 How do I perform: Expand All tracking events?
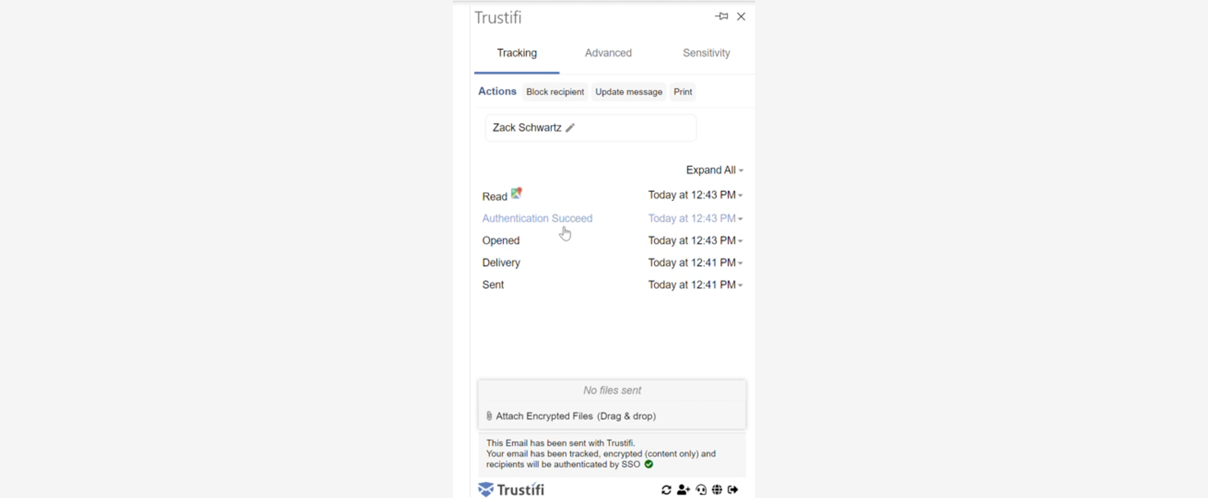pos(714,170)
